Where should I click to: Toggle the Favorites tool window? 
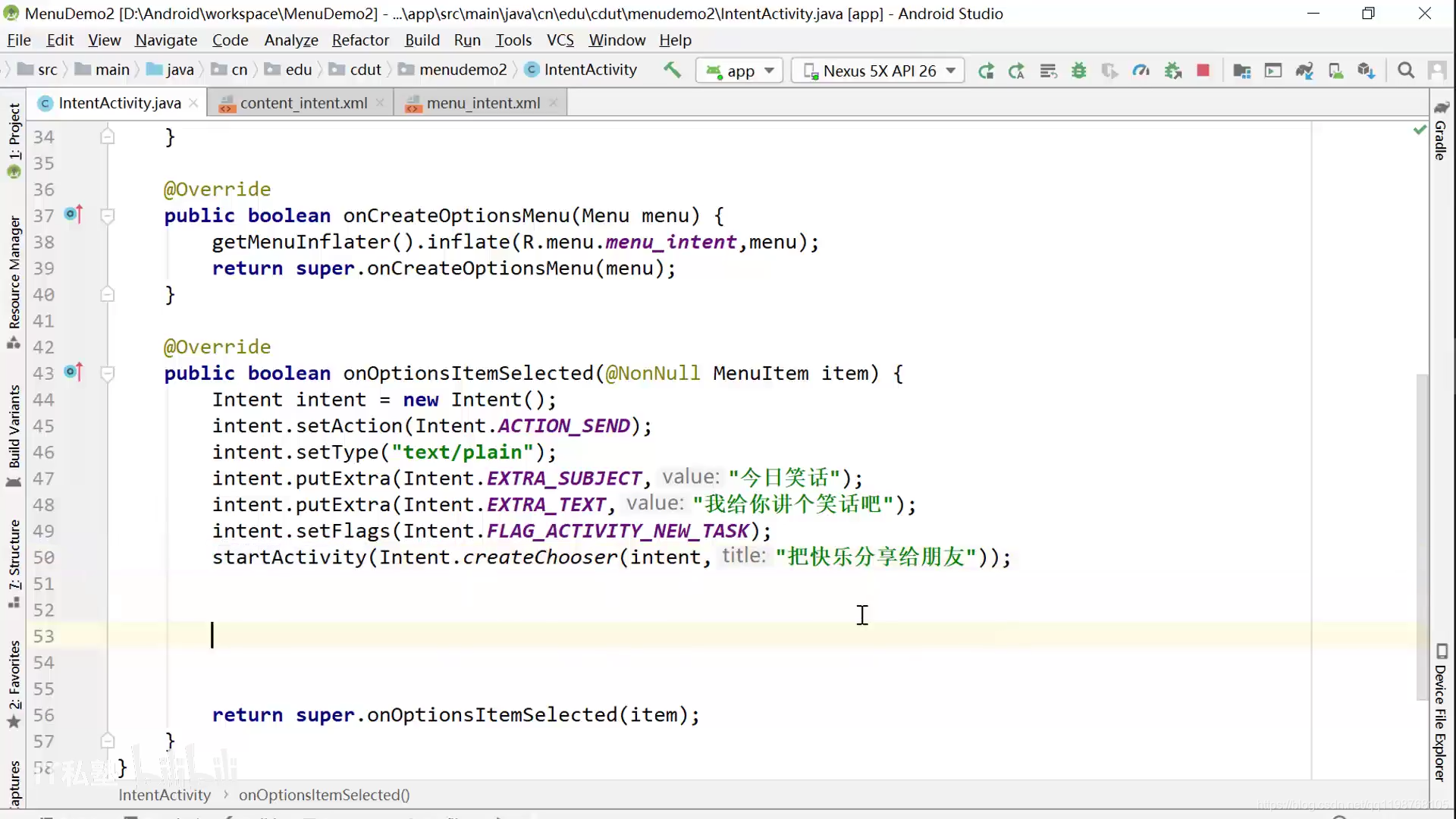[14, 684]
